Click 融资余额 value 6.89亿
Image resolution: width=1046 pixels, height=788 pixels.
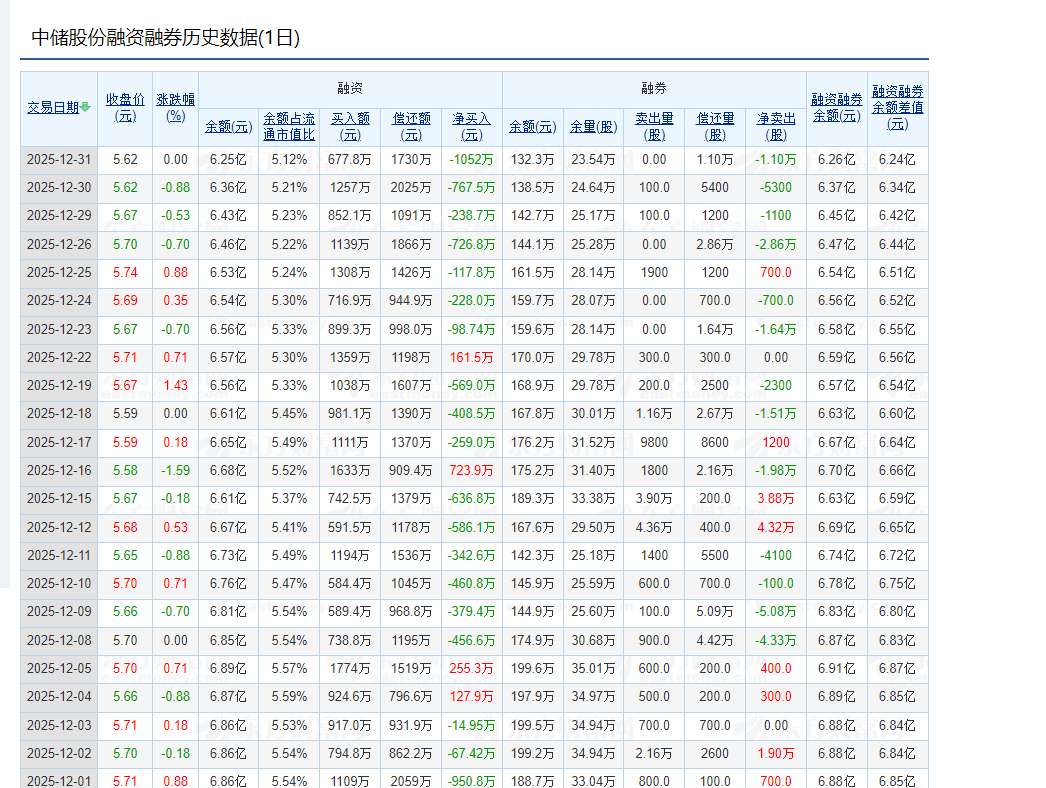(x=228, y=668)
